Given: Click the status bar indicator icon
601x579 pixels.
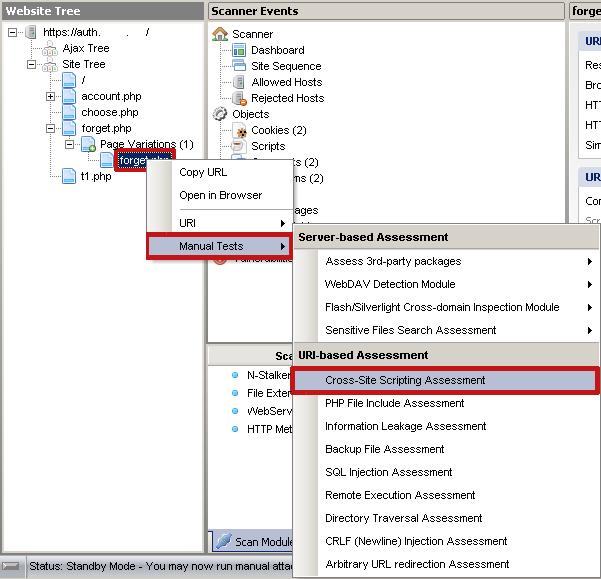Looking at the screenshot, I should (10, 566).
